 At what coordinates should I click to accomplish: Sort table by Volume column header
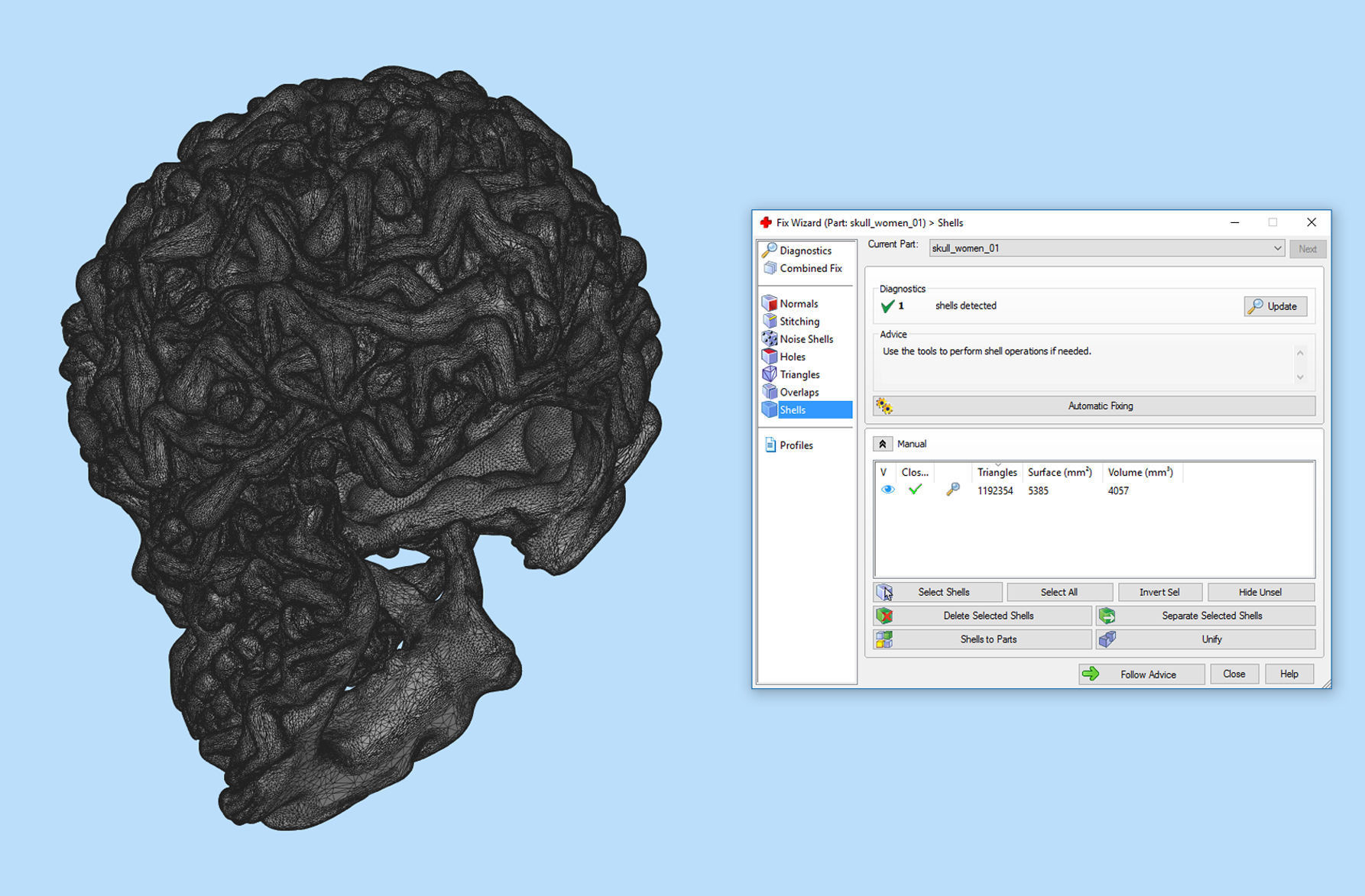(x=1140, y=472)
